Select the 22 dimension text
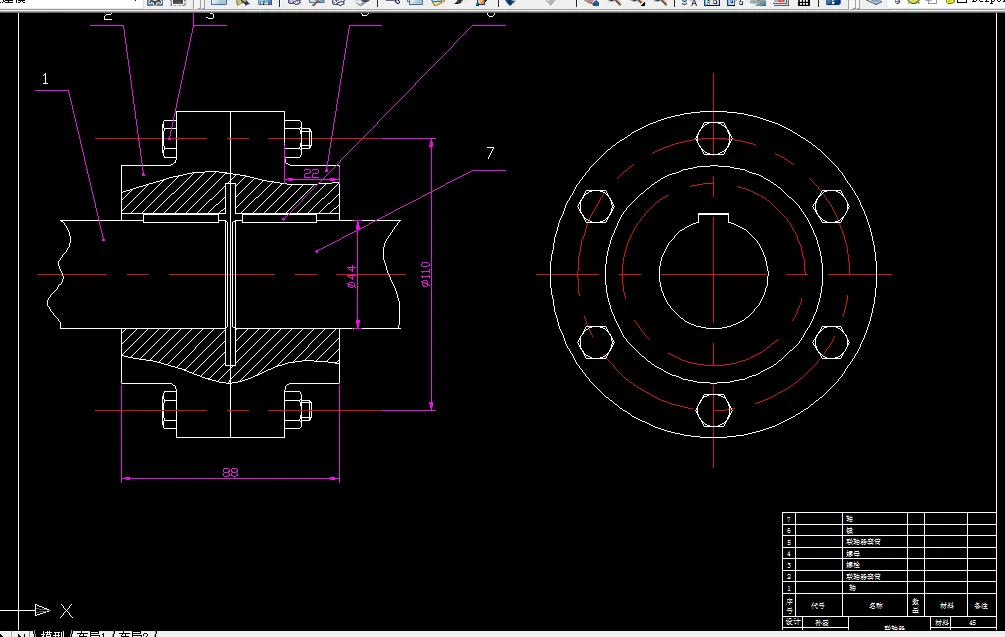1005x637 pixels. pyautogui.click(x=311, y=173)
